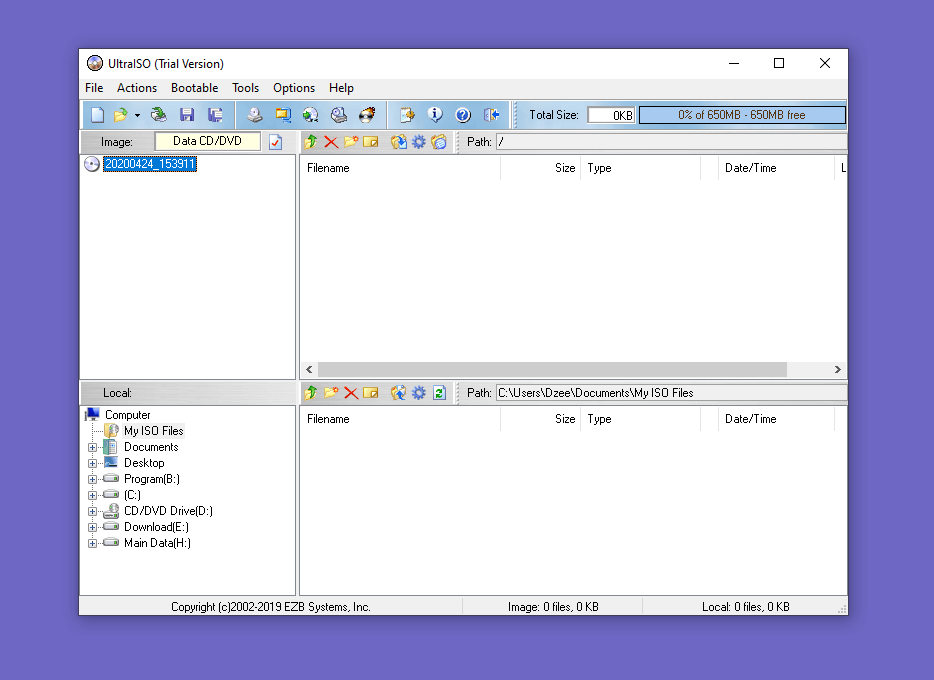
Task: Click the right arrow of the horizontal scrollbar
Action: [x=838, y=370]
